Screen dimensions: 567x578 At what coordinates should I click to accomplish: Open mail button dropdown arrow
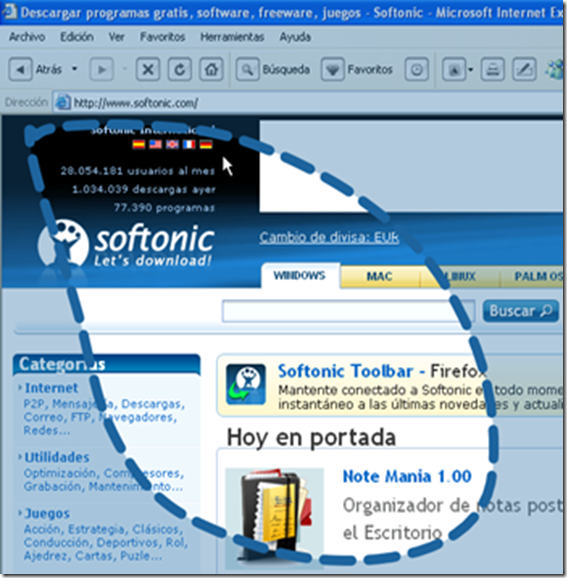470,69
